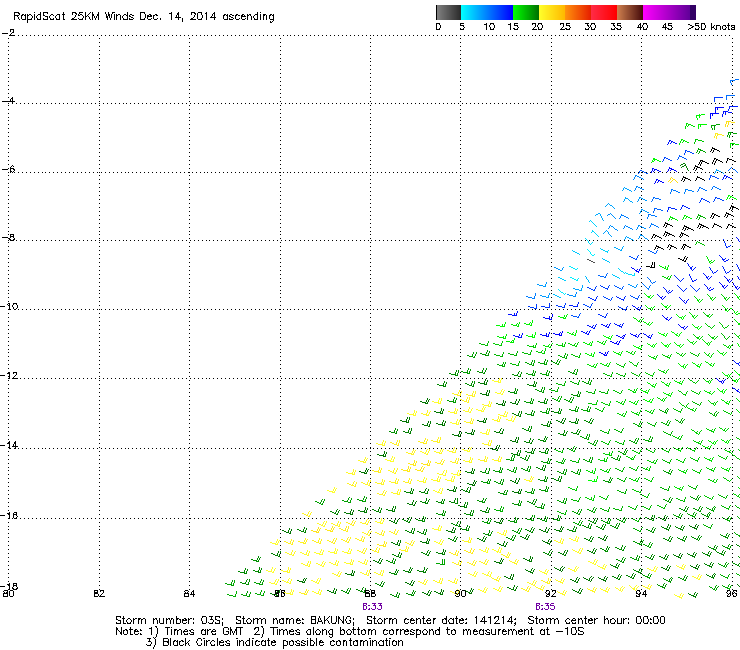Click latitude axis label "-14"
740x650 pixels.
tap(9, 445)
